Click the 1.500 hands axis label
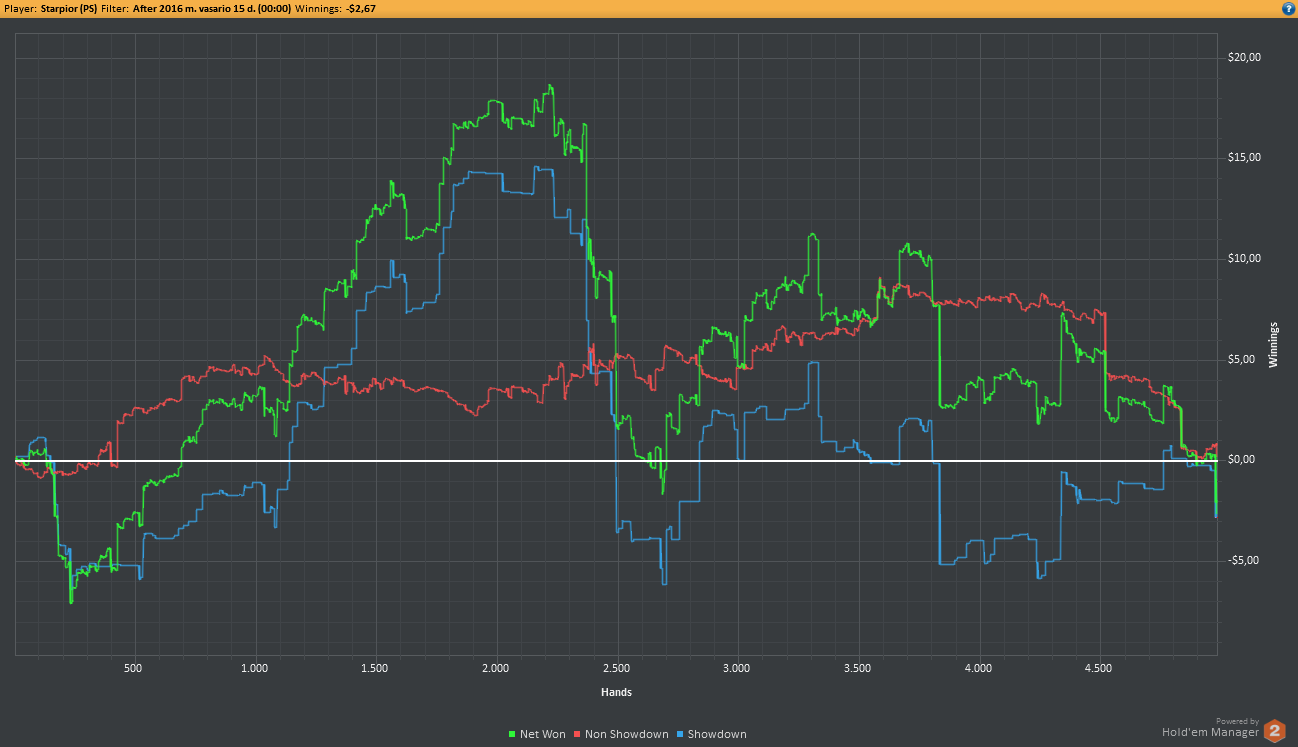Viewport: 1298px width, 747px height. point(375,668)
